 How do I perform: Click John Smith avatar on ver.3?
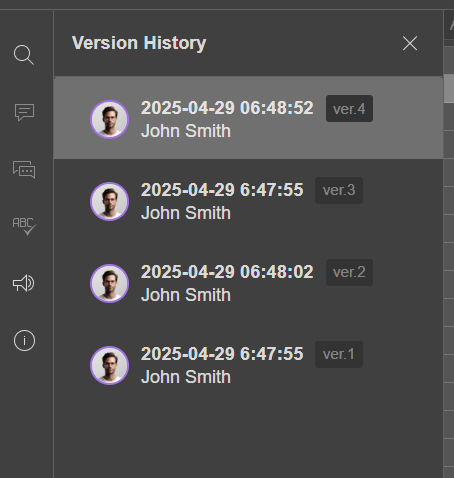click(109, 201)
